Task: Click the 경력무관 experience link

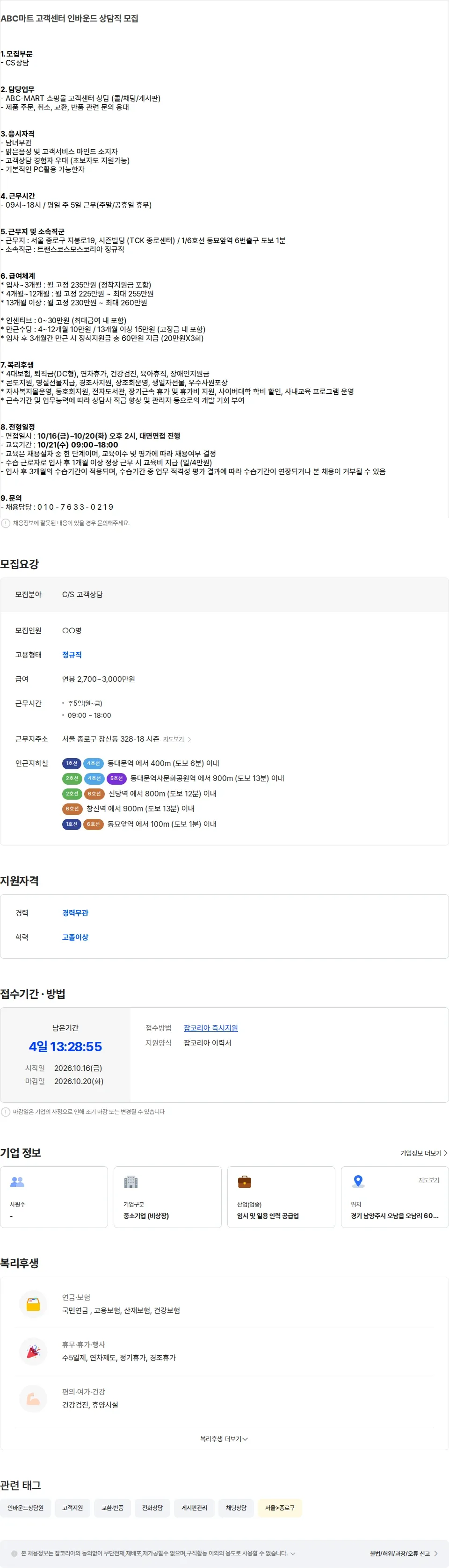Action: [x=75, y=912]
